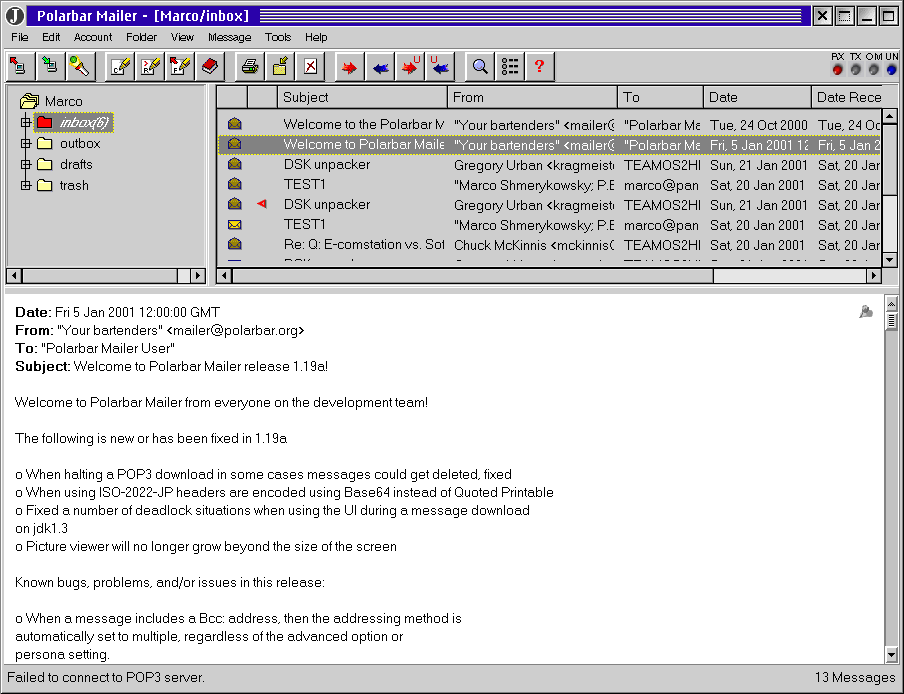The width and height of the screenshot is (904, 694).
Task: Click the move-to-folder toolbar icon
Action: pyautogui.click(x=280, y=66)
